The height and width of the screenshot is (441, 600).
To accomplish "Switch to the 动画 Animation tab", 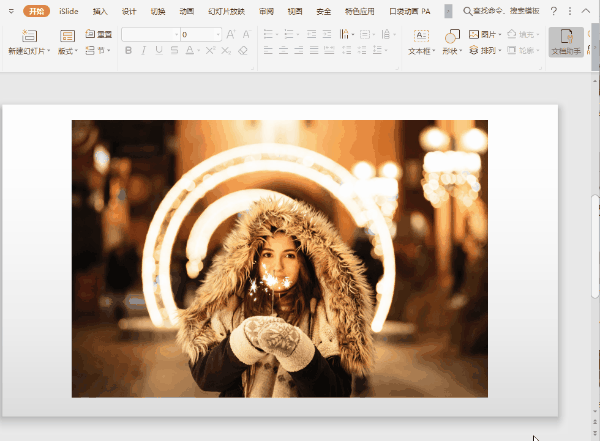I will coord(187,11).
